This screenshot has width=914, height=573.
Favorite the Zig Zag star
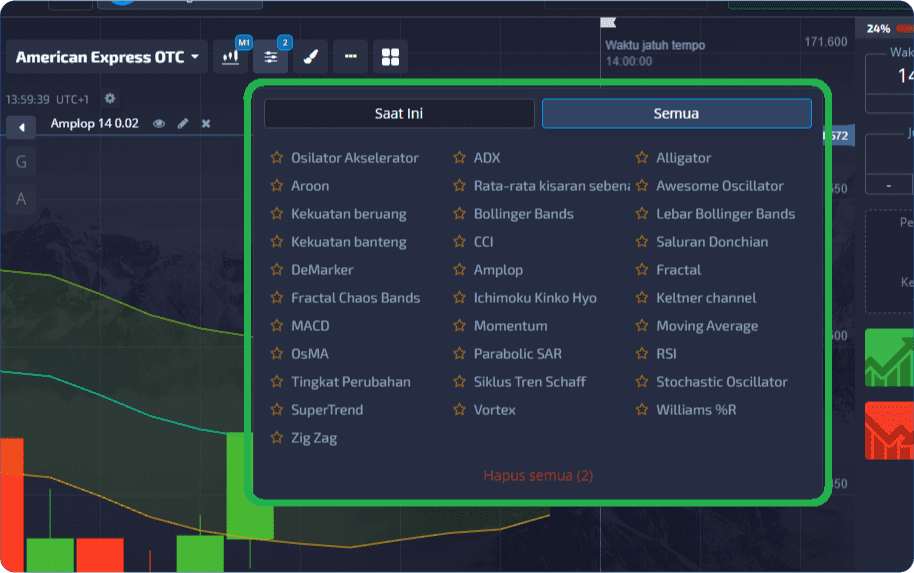(x=277, y=437)
